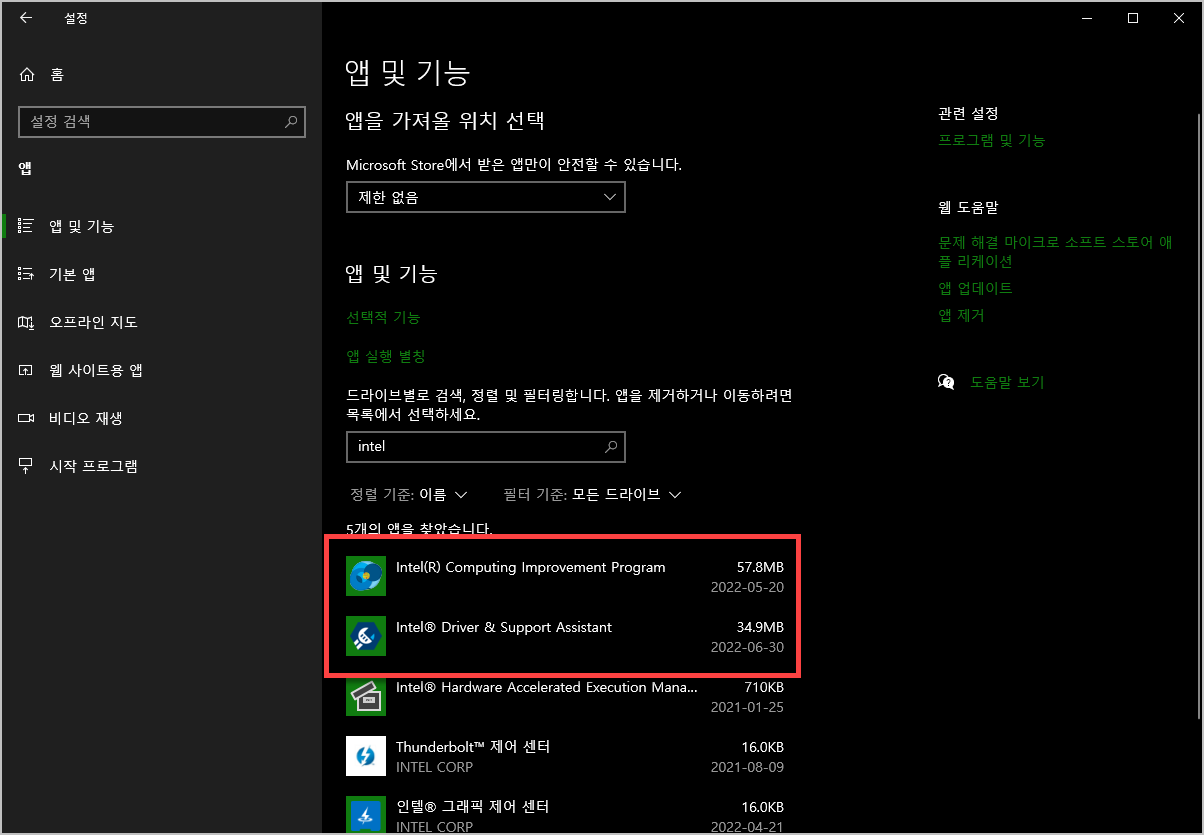Screen dimensions: 1204x835
Task: Click the 도움말 보기 link
Action: (1007, 382)
